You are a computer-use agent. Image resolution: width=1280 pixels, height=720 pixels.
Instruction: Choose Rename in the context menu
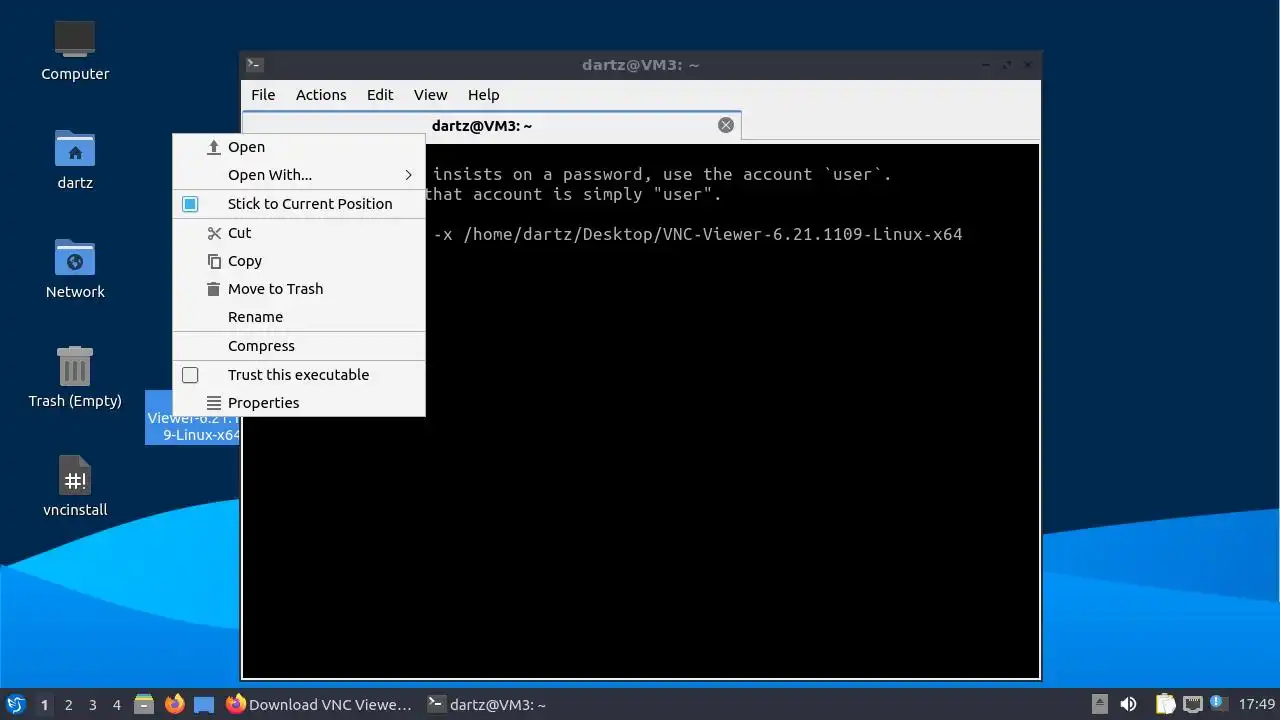[x=299, y=317]
